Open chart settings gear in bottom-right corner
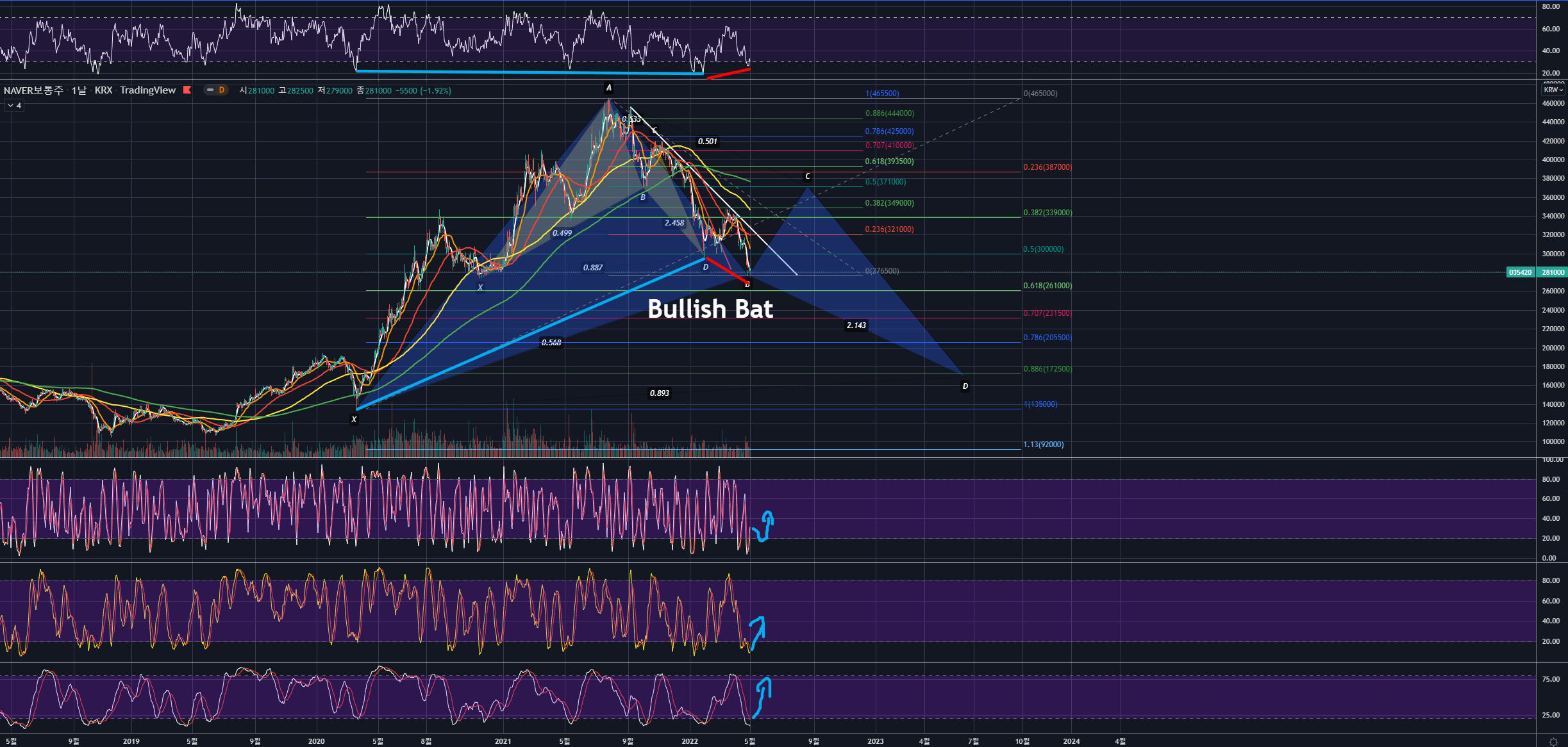This screenshot has height=747, width=1568. [x=1553, y=741]
